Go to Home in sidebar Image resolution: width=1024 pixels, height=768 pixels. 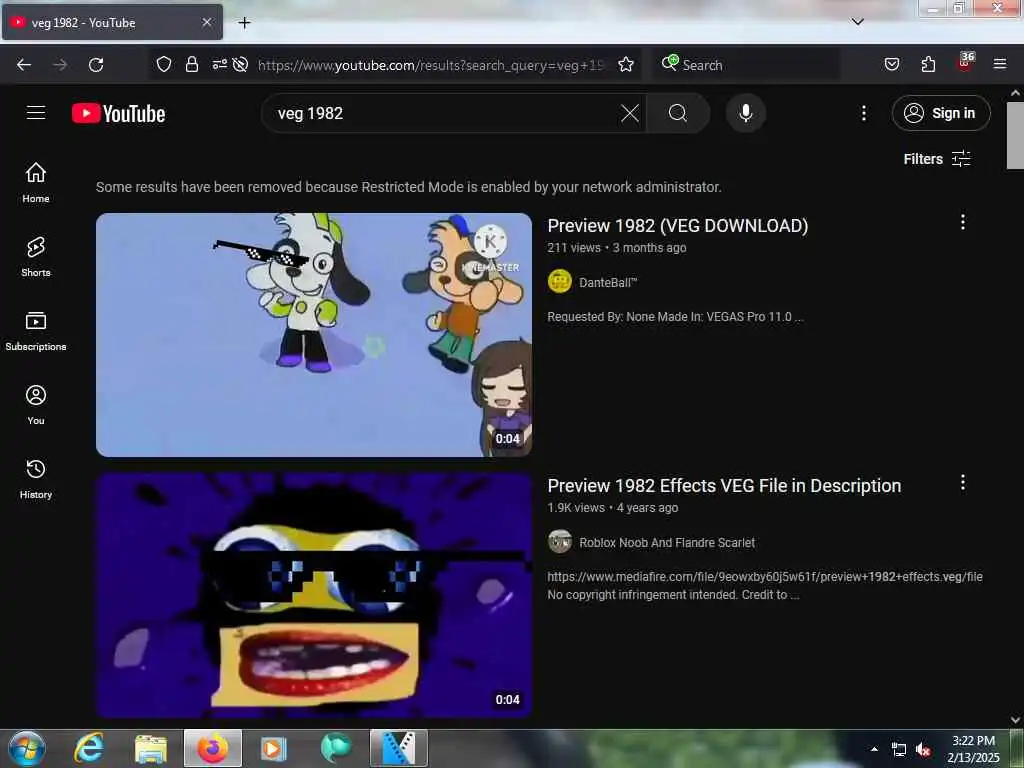click(36, 182)
